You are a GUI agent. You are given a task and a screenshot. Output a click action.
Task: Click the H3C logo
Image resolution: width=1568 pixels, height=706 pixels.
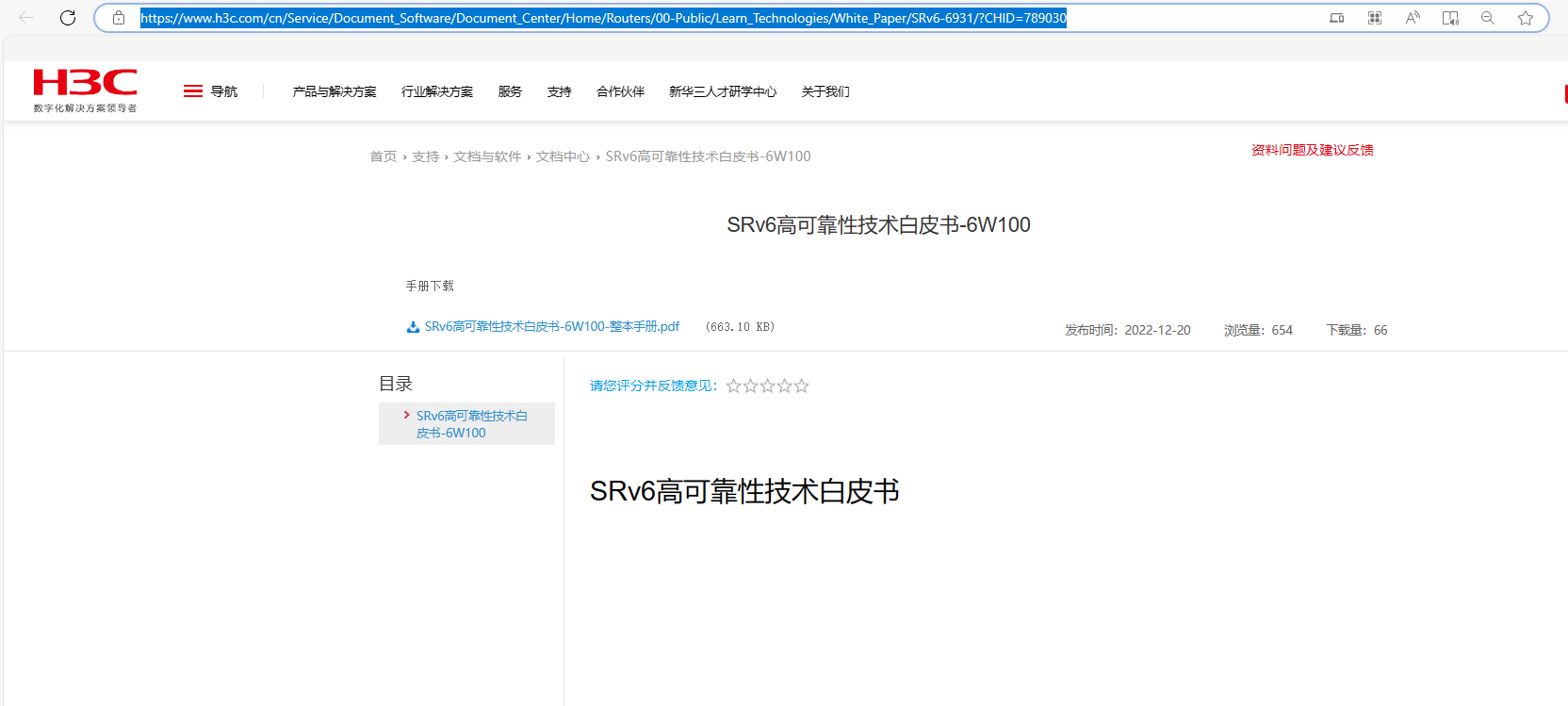[85, 90]
